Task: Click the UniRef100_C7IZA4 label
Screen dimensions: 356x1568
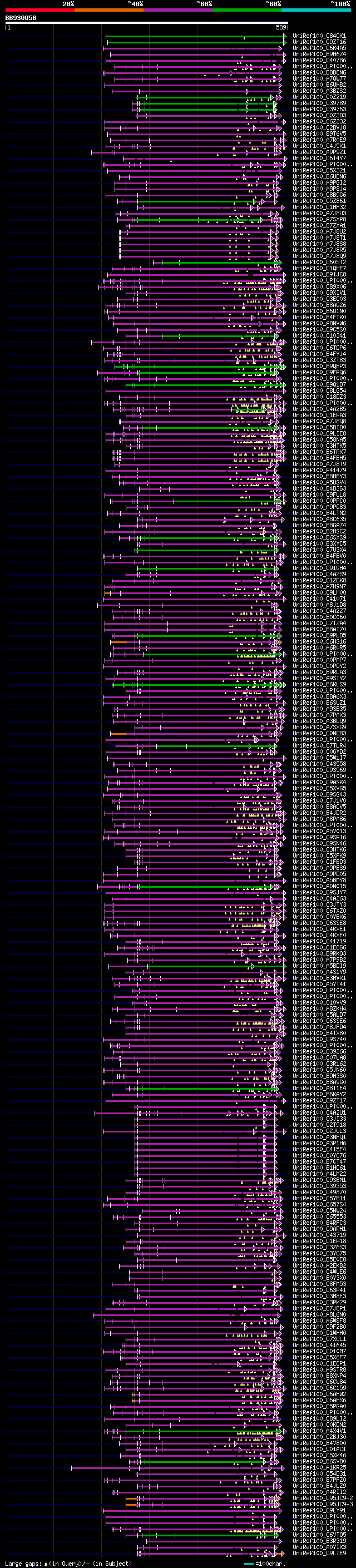Action: click(319, 623)
